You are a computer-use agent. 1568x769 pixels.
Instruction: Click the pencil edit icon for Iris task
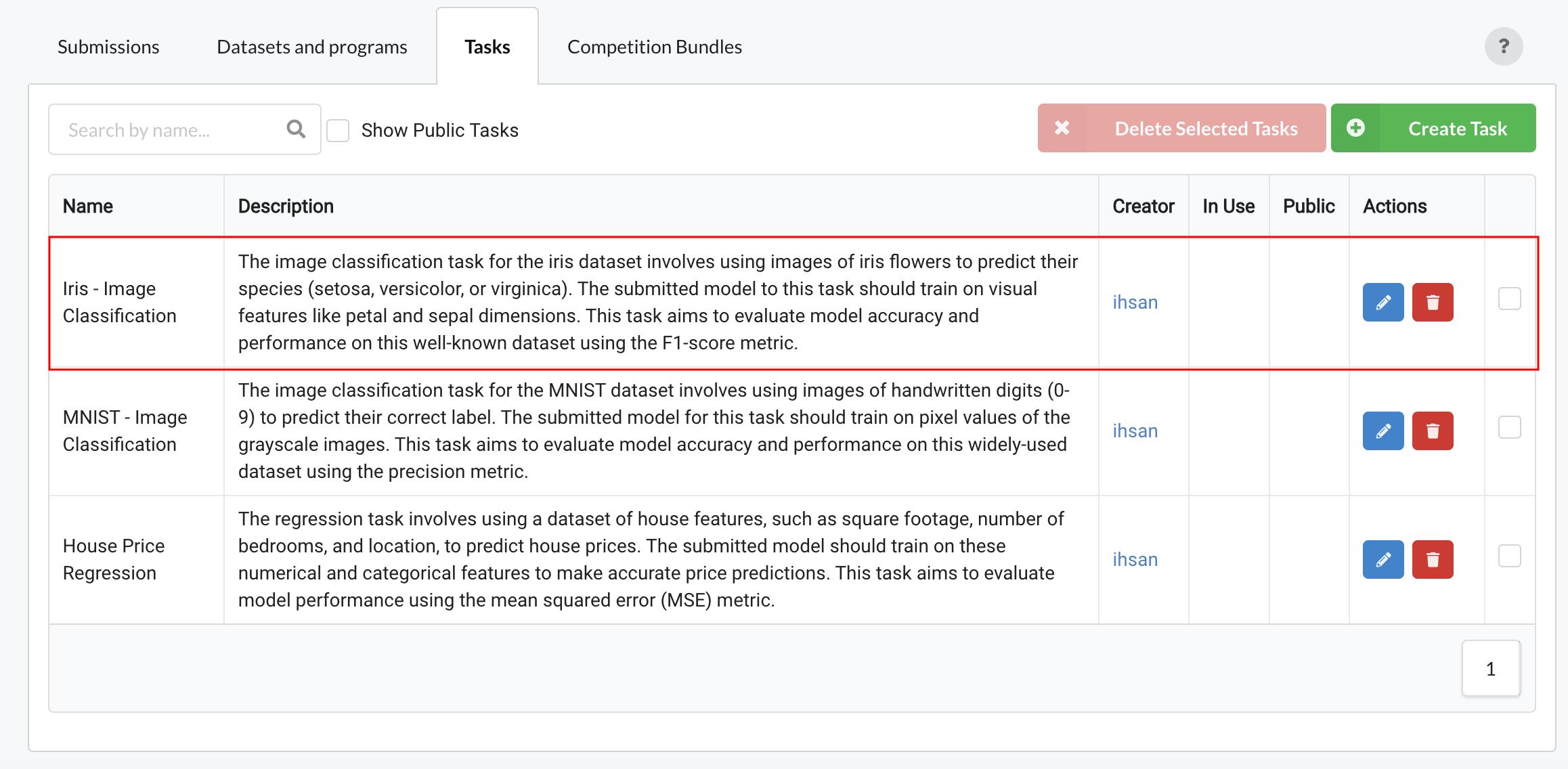(1382, 303)
